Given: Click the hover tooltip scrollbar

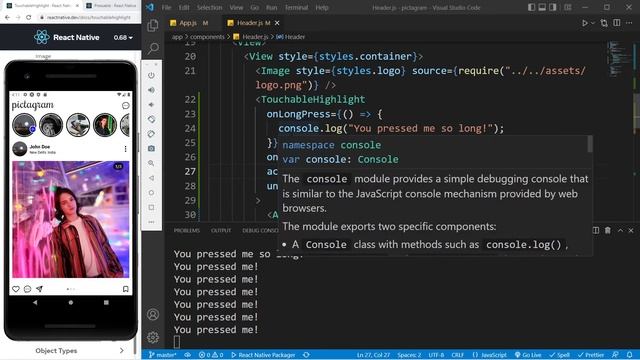Looking at the screenshot, I should 590,144.
